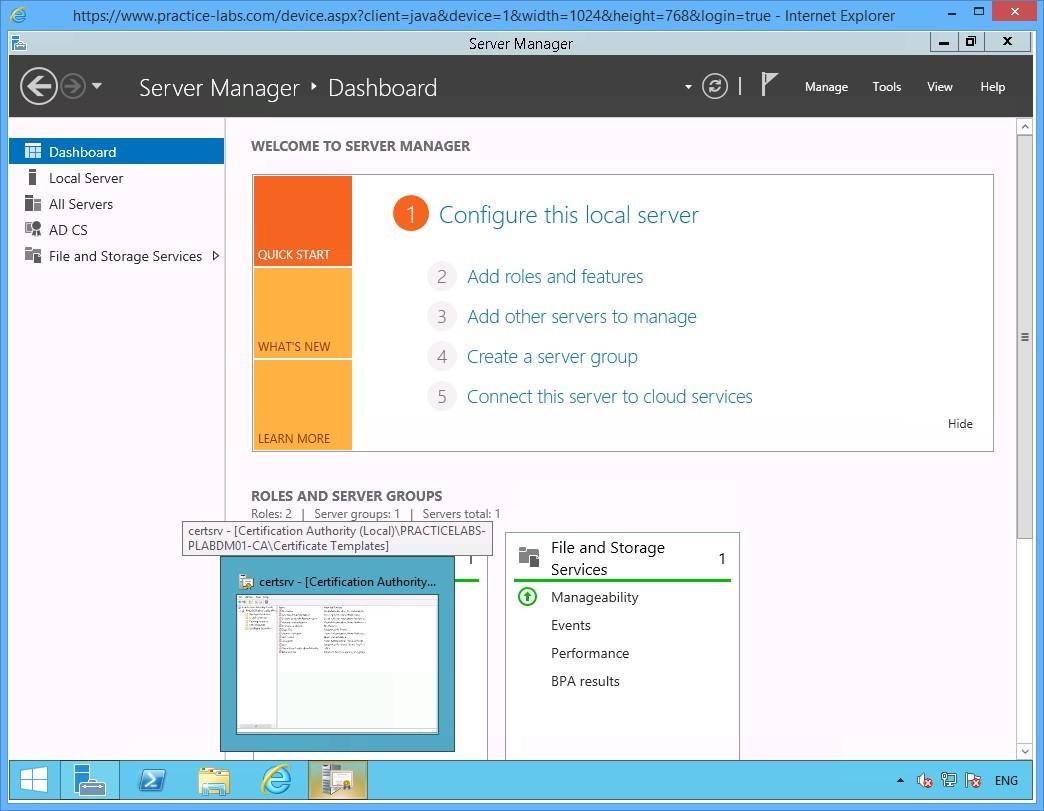Click Add roles and features
1044x811 pixels.
[555, 276]
